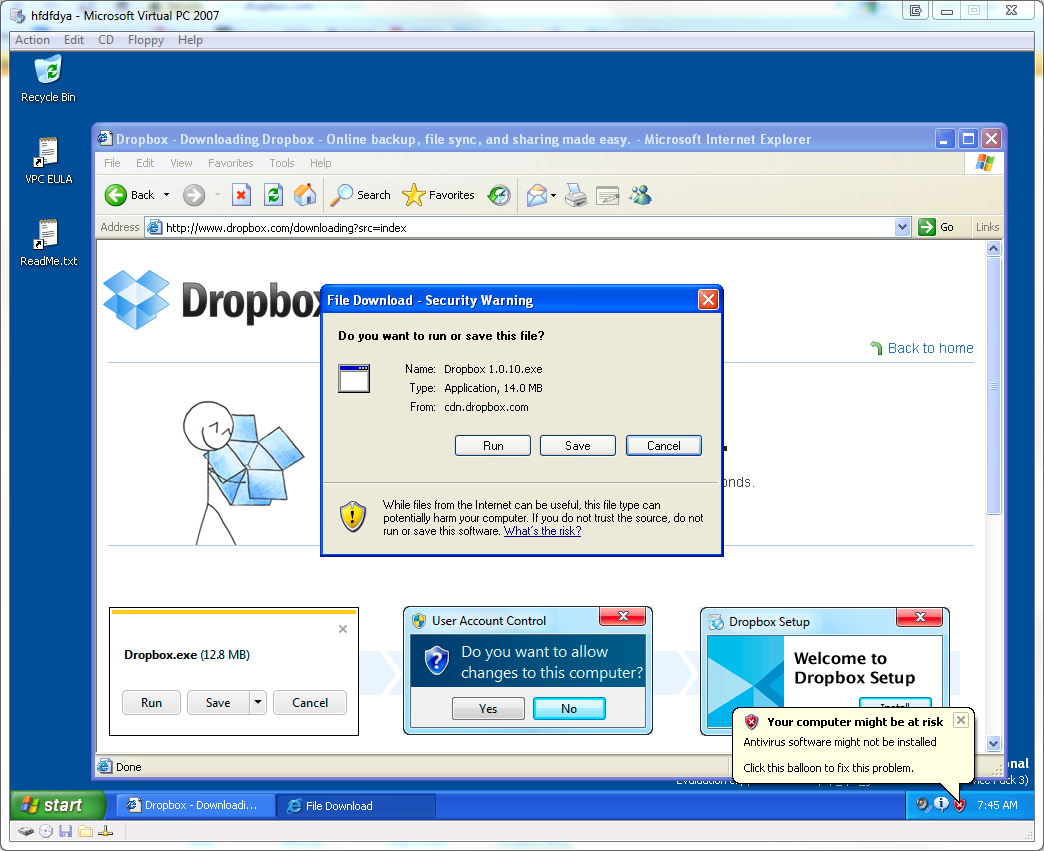Switch to the Dropbox - Downloading taskbar button
The width and height of the screenshot is (1044, 851).
196,805
